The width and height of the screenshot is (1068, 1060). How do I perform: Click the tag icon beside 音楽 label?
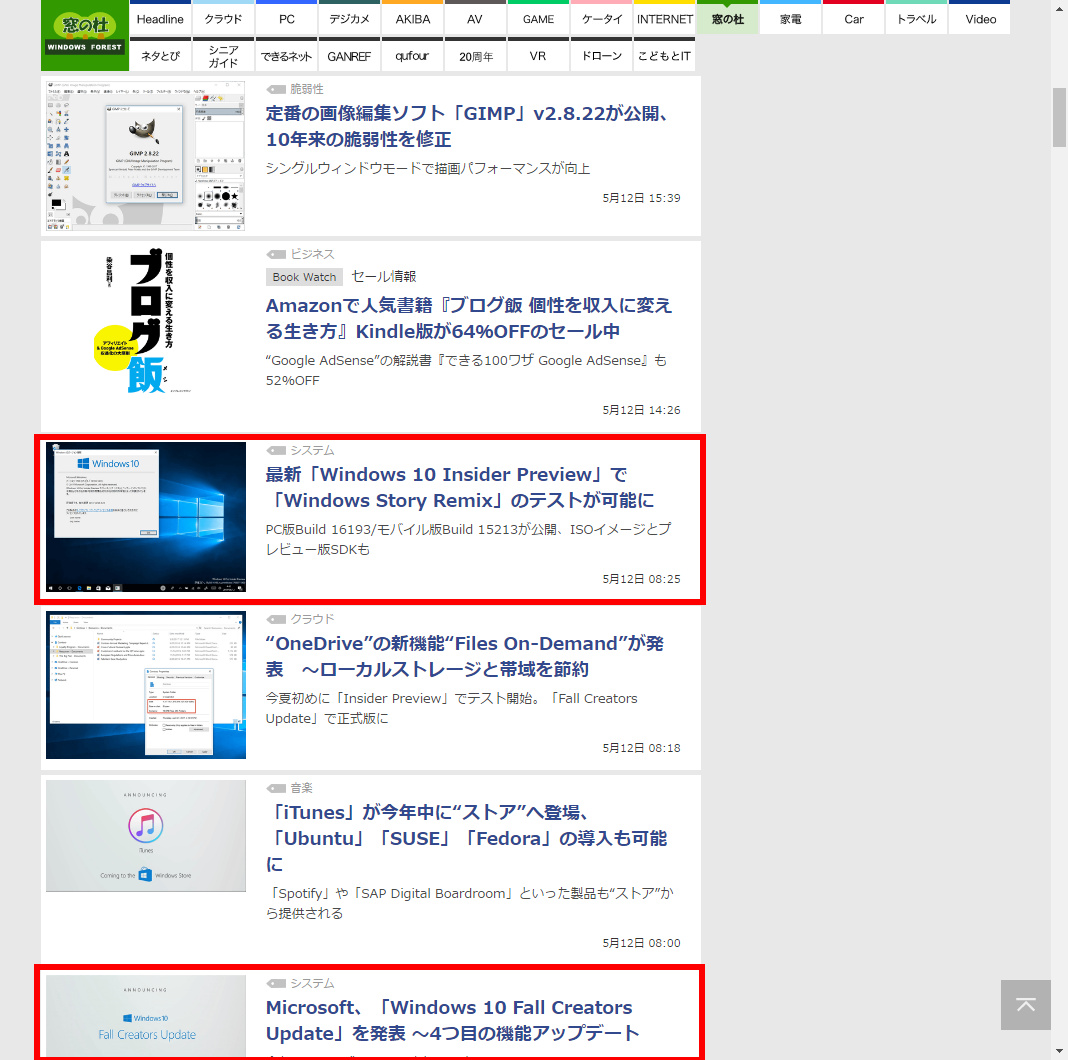point(276,787)
